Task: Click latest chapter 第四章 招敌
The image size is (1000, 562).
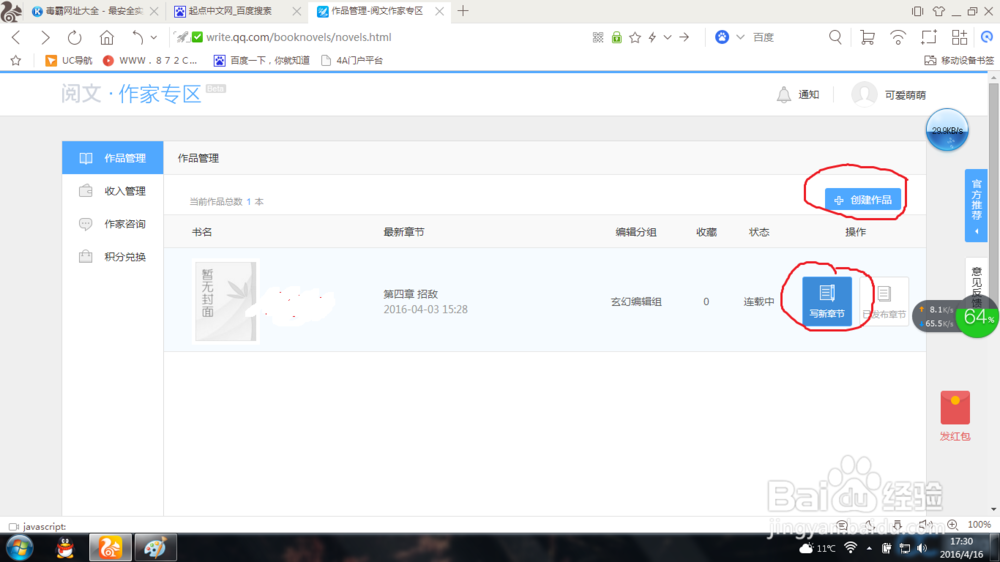Action: 411,294
